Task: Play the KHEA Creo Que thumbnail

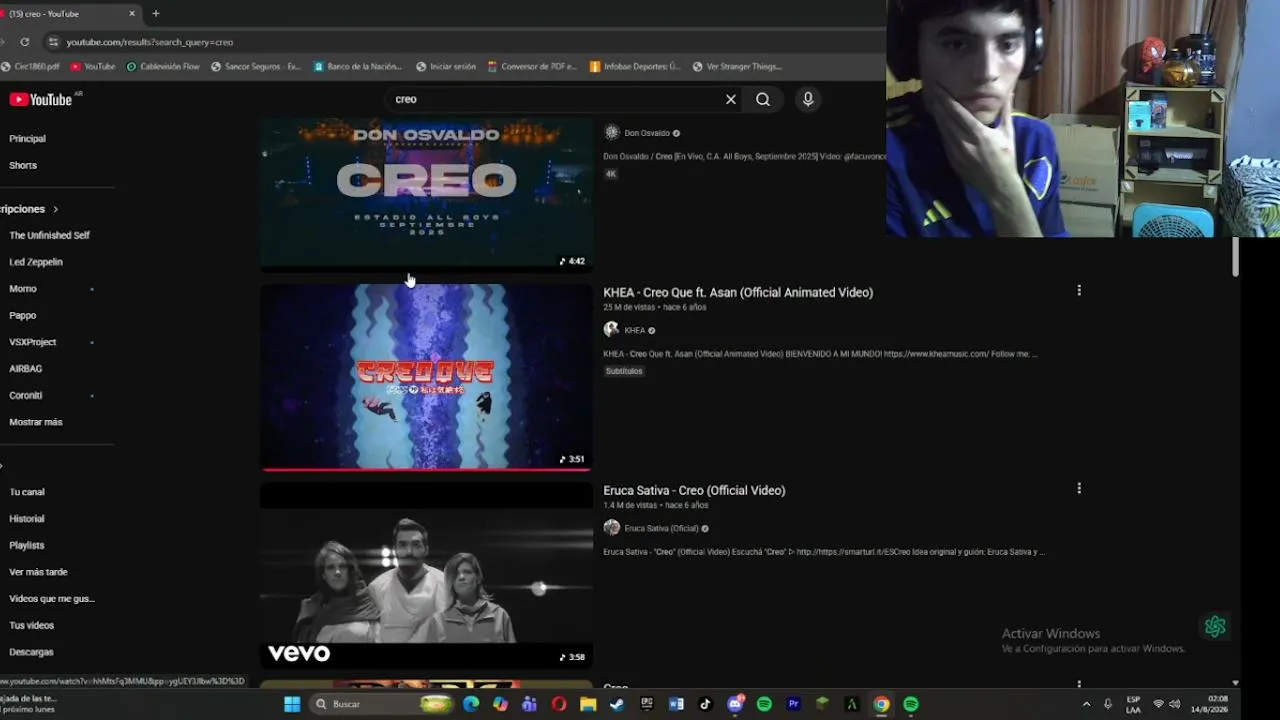Action: pos(426,377)
